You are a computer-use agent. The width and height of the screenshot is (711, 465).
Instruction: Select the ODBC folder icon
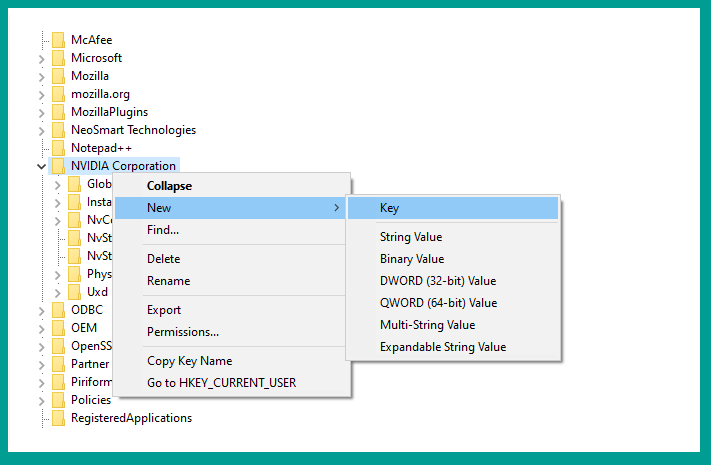58,310
